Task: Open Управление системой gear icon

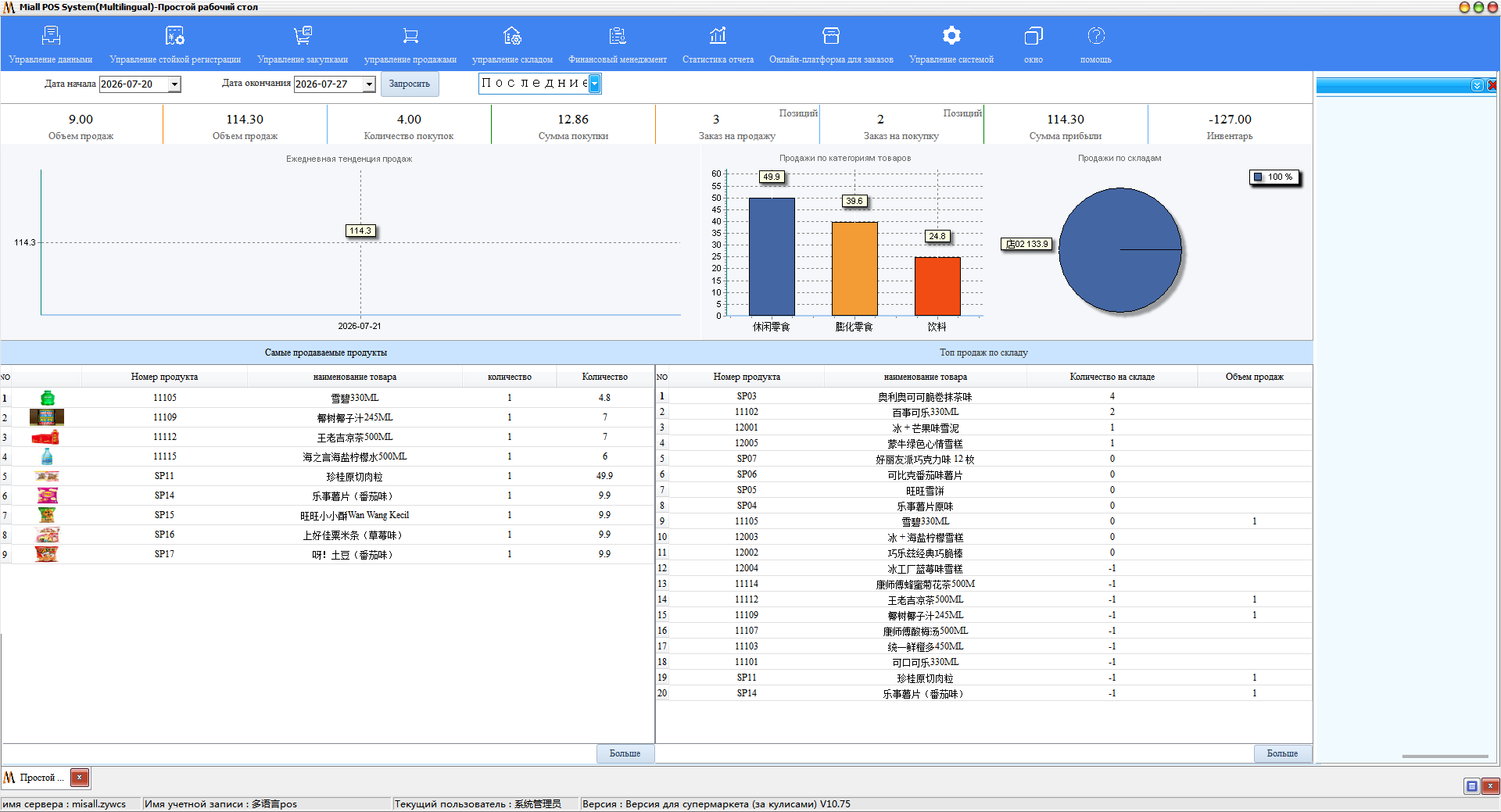Action: click(951, 36)
